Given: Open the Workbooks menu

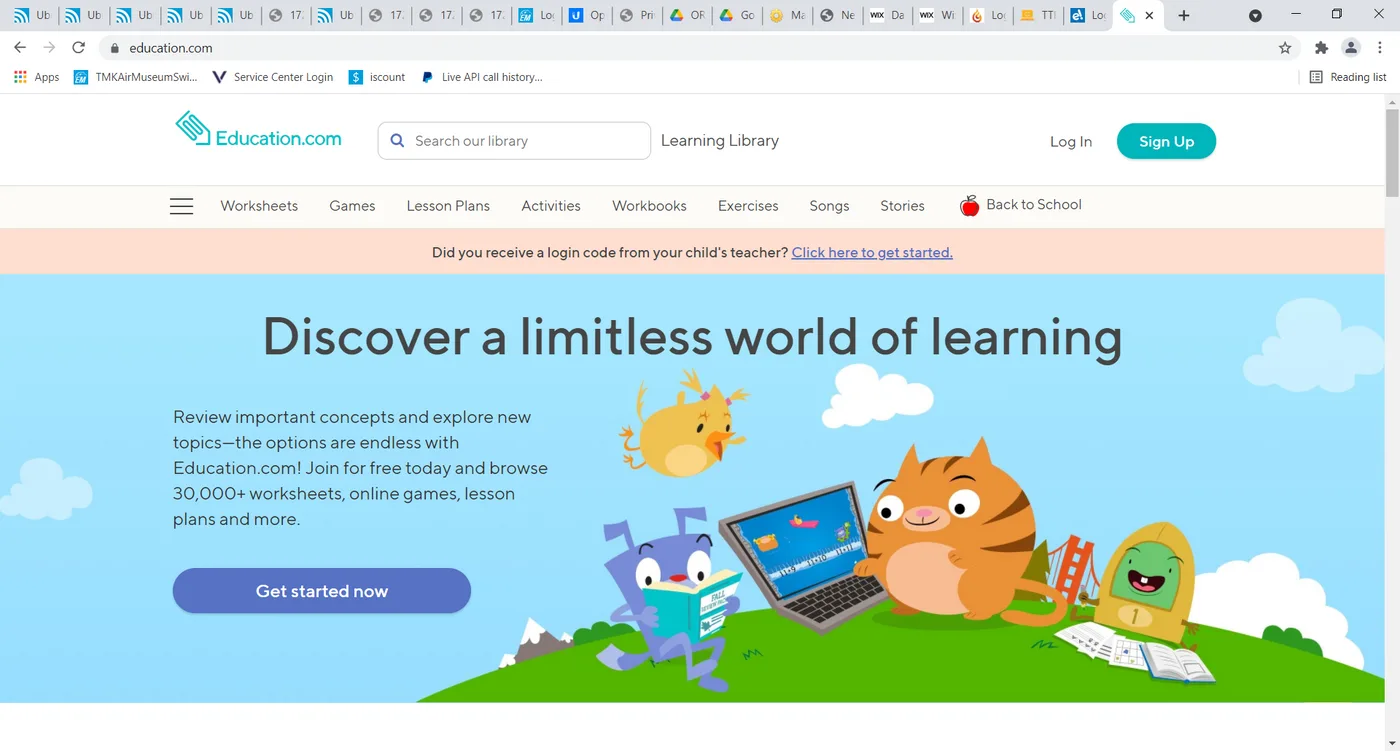Looking at the screenshot, I should coord(649,206).
